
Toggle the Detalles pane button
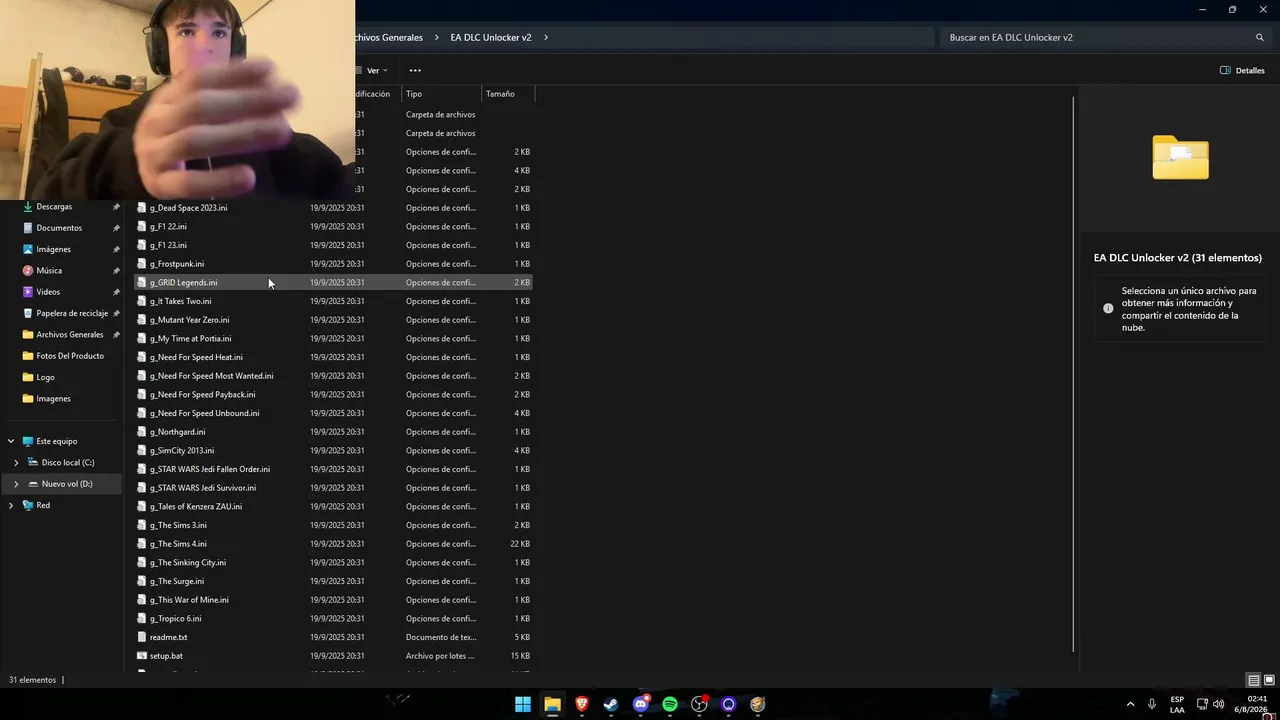tap(1242, 70)
